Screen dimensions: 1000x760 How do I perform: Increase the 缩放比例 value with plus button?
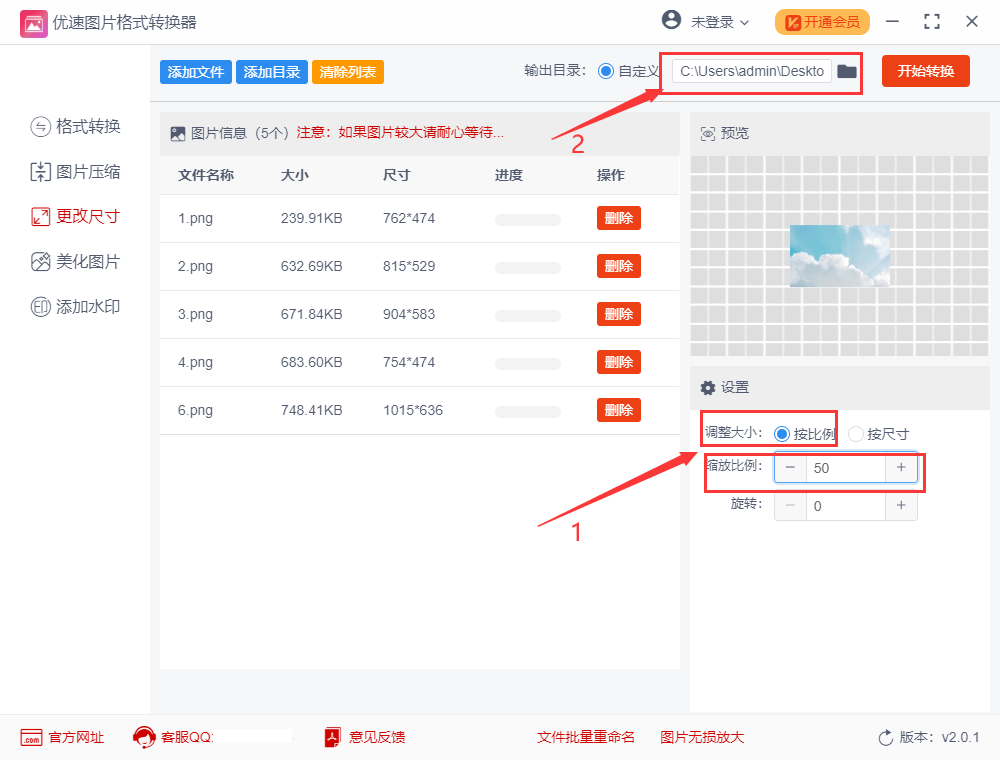click(x=901, y=467)
